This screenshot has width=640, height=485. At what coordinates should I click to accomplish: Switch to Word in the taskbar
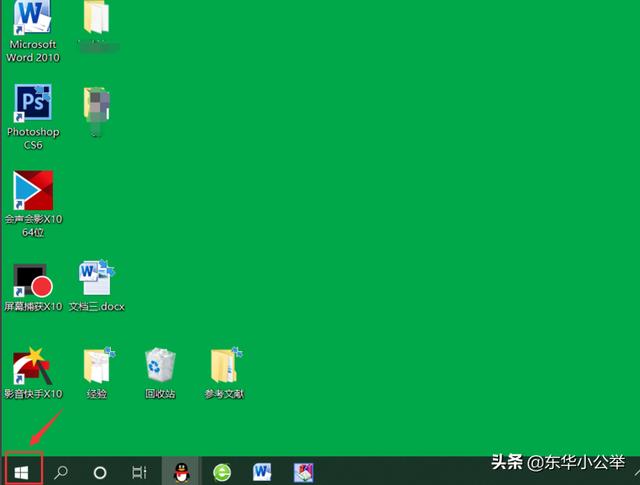pyautogui.click(x=263, y=471)
